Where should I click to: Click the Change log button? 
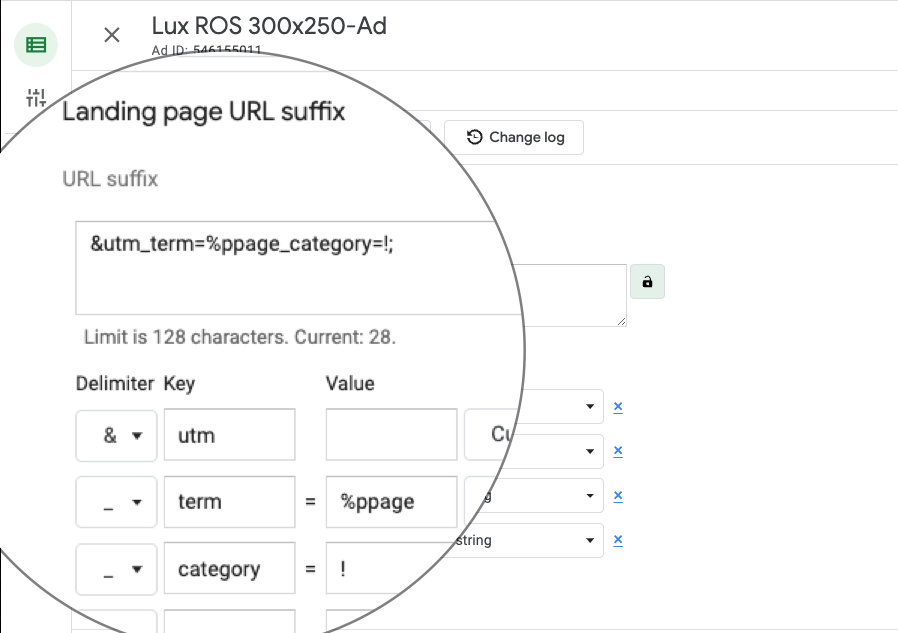click(x=514, y=137)
